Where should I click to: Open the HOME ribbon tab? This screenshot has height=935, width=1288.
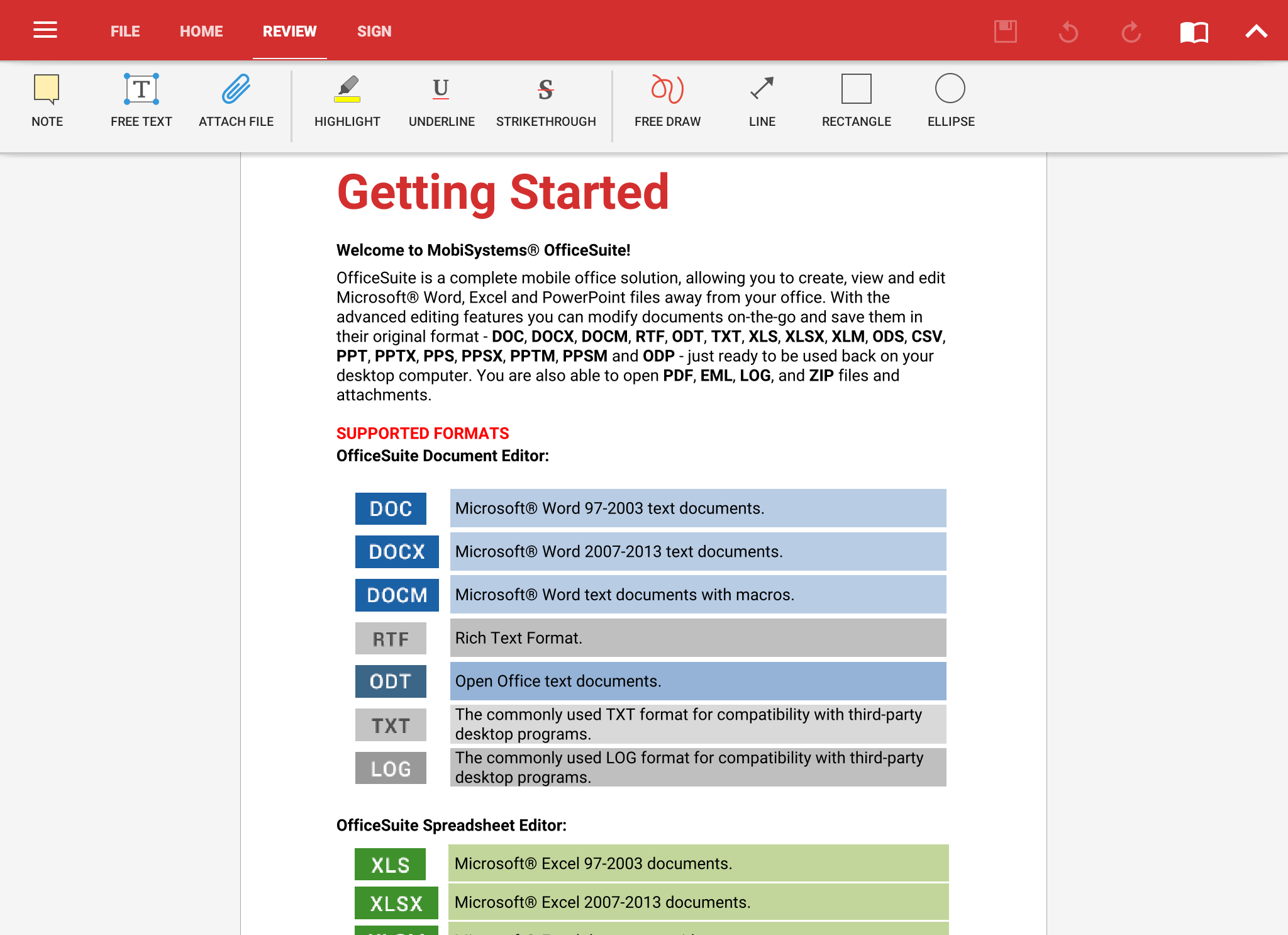pyautogui.click(x=200, y=30)
